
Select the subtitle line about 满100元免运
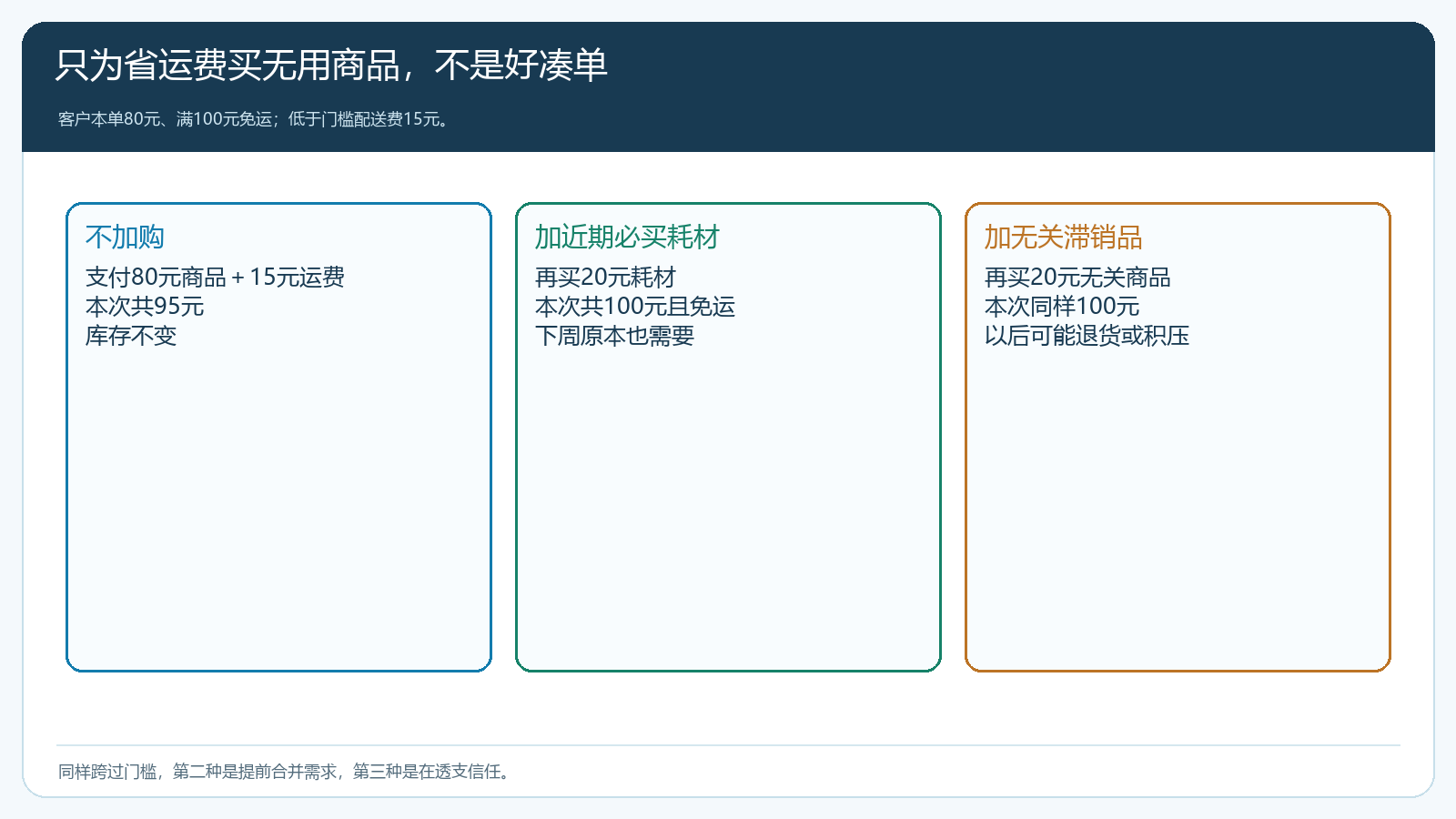click(x=255, y=119)
